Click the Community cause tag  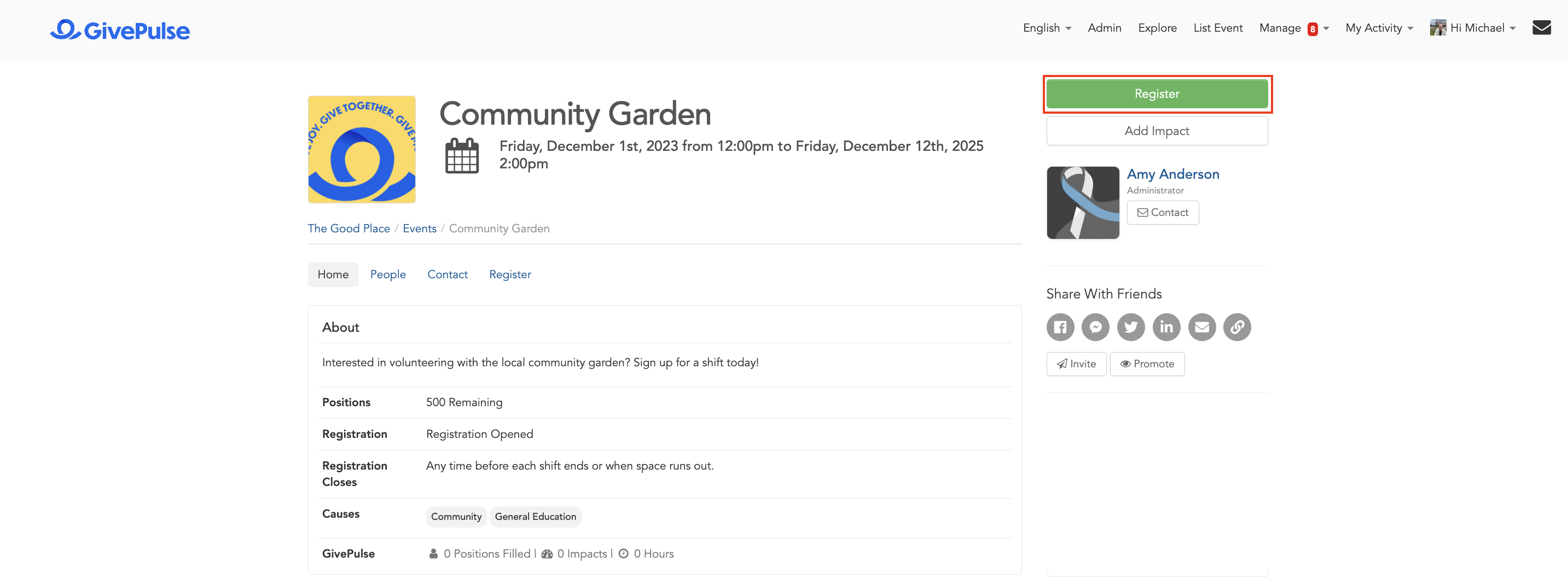pos(456,517)
